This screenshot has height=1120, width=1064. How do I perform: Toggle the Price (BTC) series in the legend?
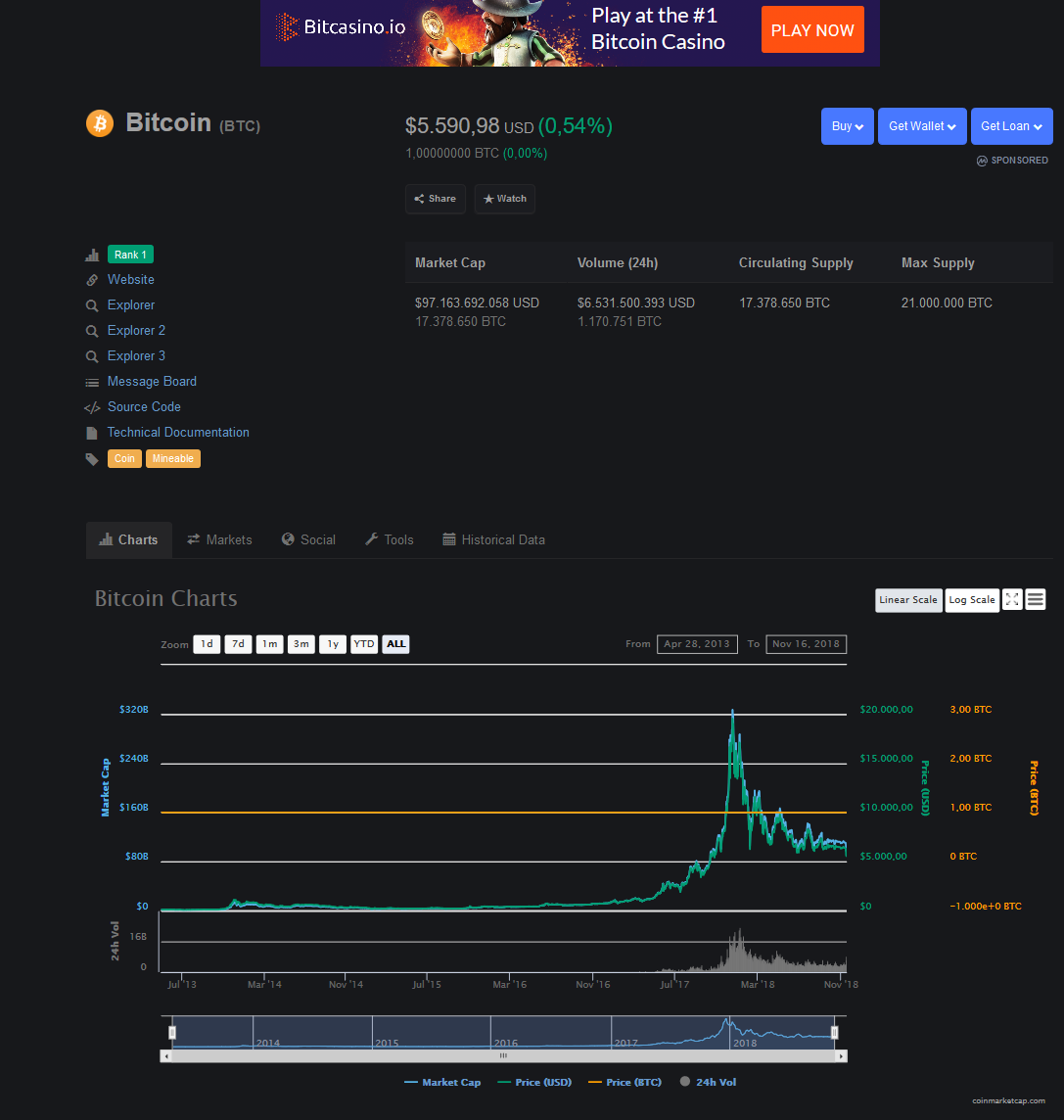point(625,1082)
